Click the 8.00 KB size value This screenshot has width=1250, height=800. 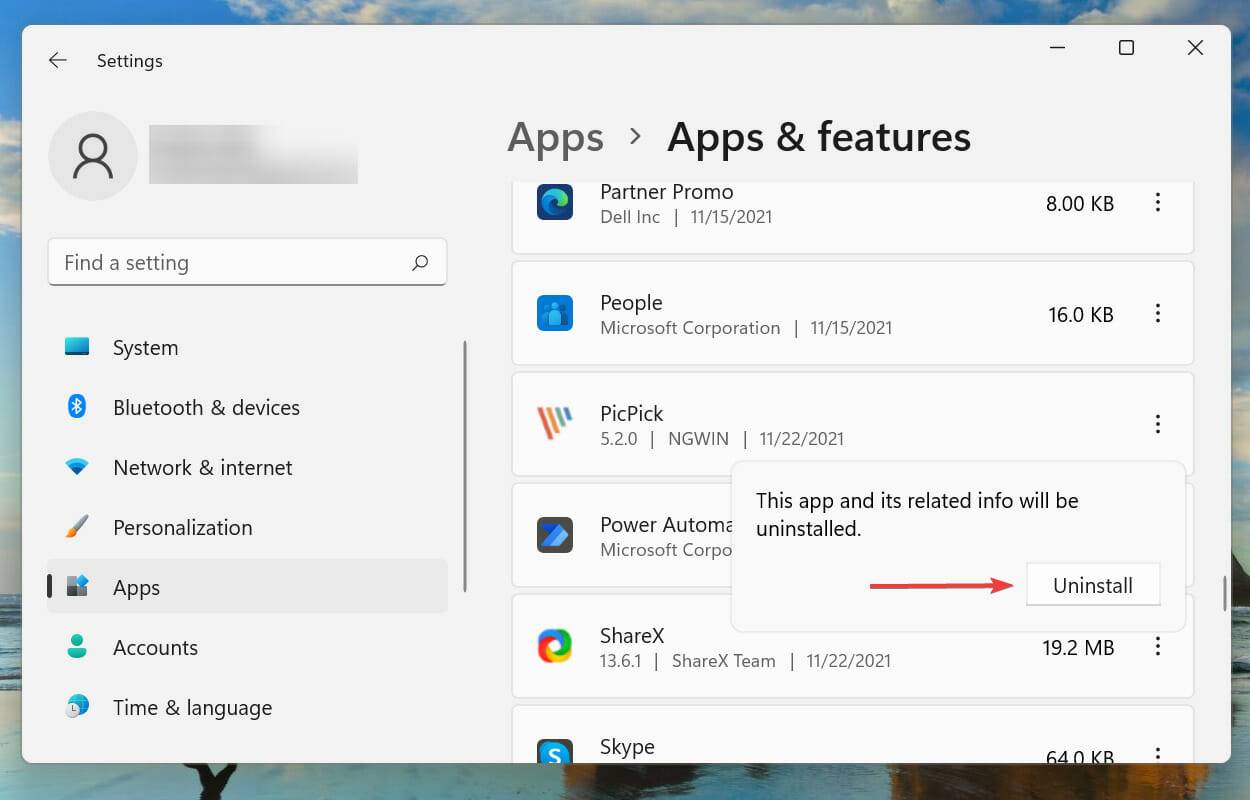1080,203
